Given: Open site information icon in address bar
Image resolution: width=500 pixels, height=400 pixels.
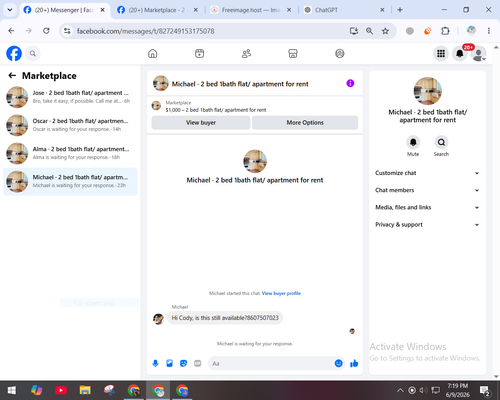Looking at the screenshot, I should tap(67, 31).
